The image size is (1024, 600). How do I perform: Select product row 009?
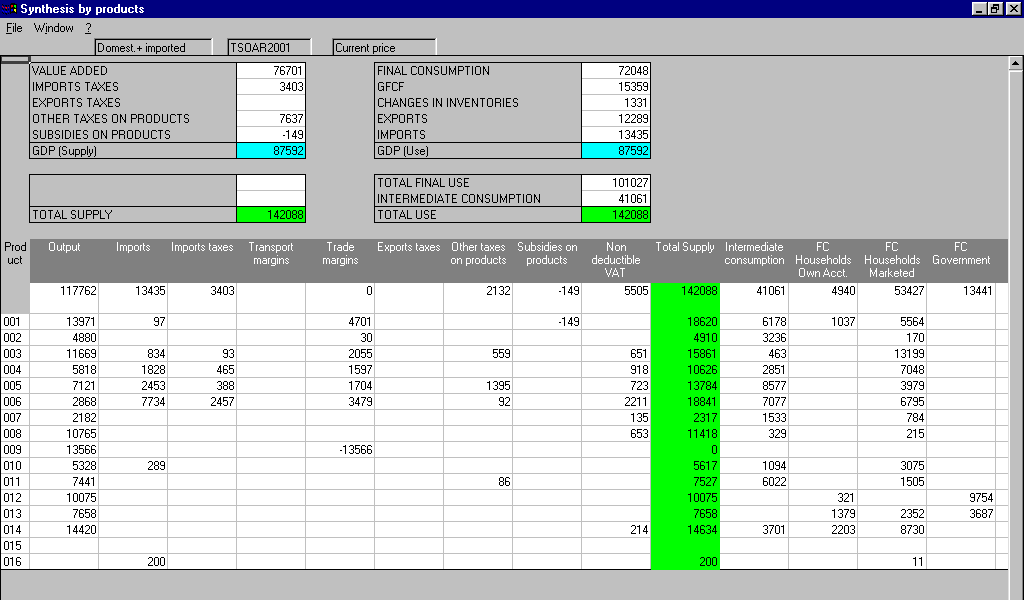(14, 450)
